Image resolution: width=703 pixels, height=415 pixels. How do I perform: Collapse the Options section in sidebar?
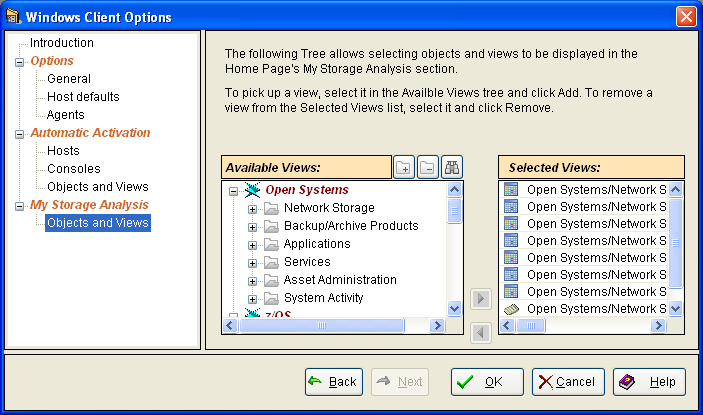tap(19, 62)
